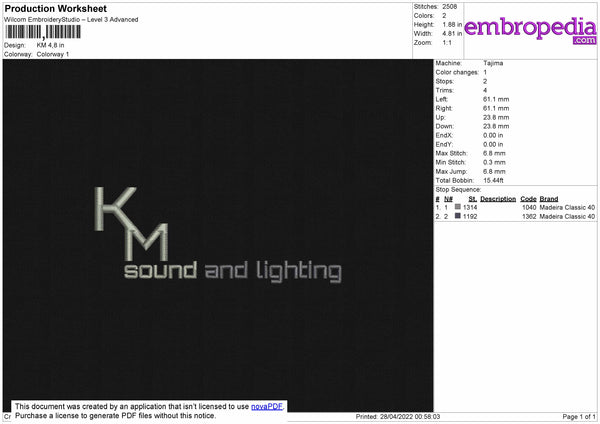
Task: Click the Trims value 4
Action: click(x=485, y=91)
